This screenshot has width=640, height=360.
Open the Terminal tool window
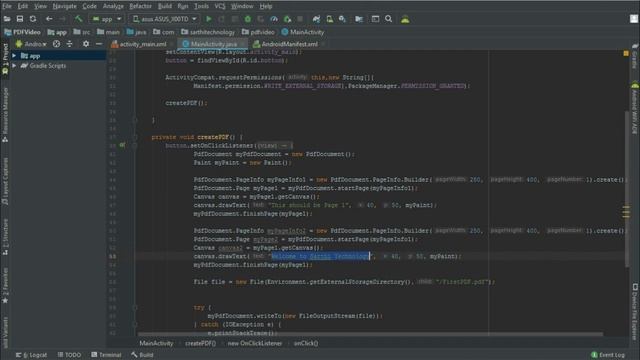(106, 355)
